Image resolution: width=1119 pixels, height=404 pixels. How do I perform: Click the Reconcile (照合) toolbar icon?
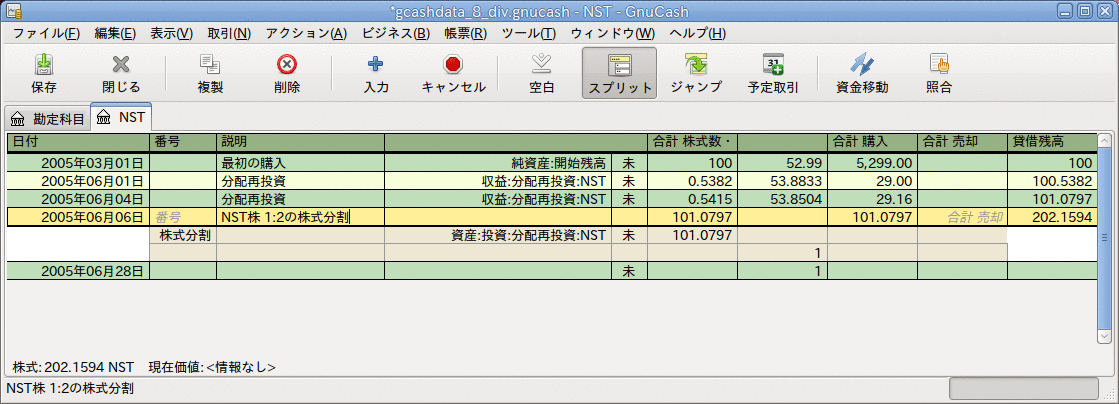click(938, 73)
